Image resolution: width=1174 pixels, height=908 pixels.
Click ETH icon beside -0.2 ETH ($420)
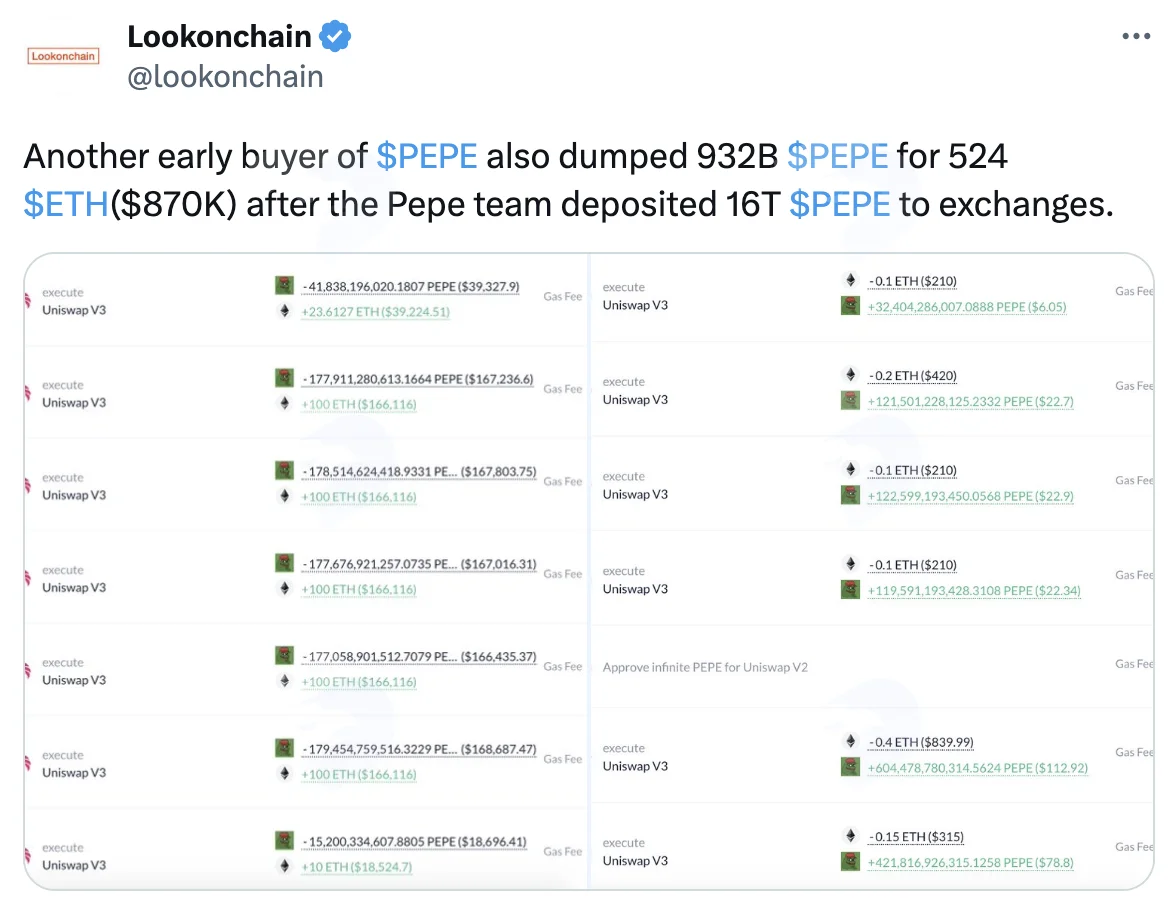tap(851, 374)
